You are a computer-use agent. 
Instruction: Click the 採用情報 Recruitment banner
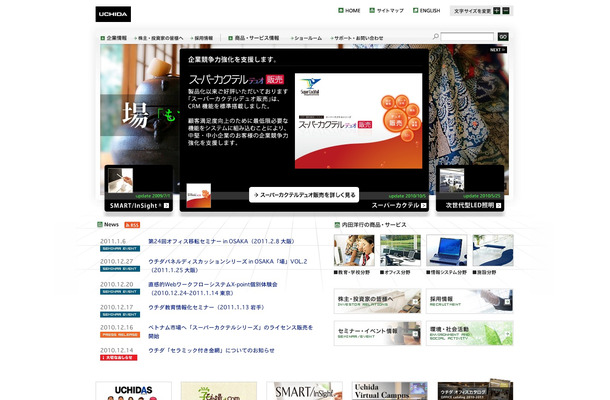[x=470, y=301]
